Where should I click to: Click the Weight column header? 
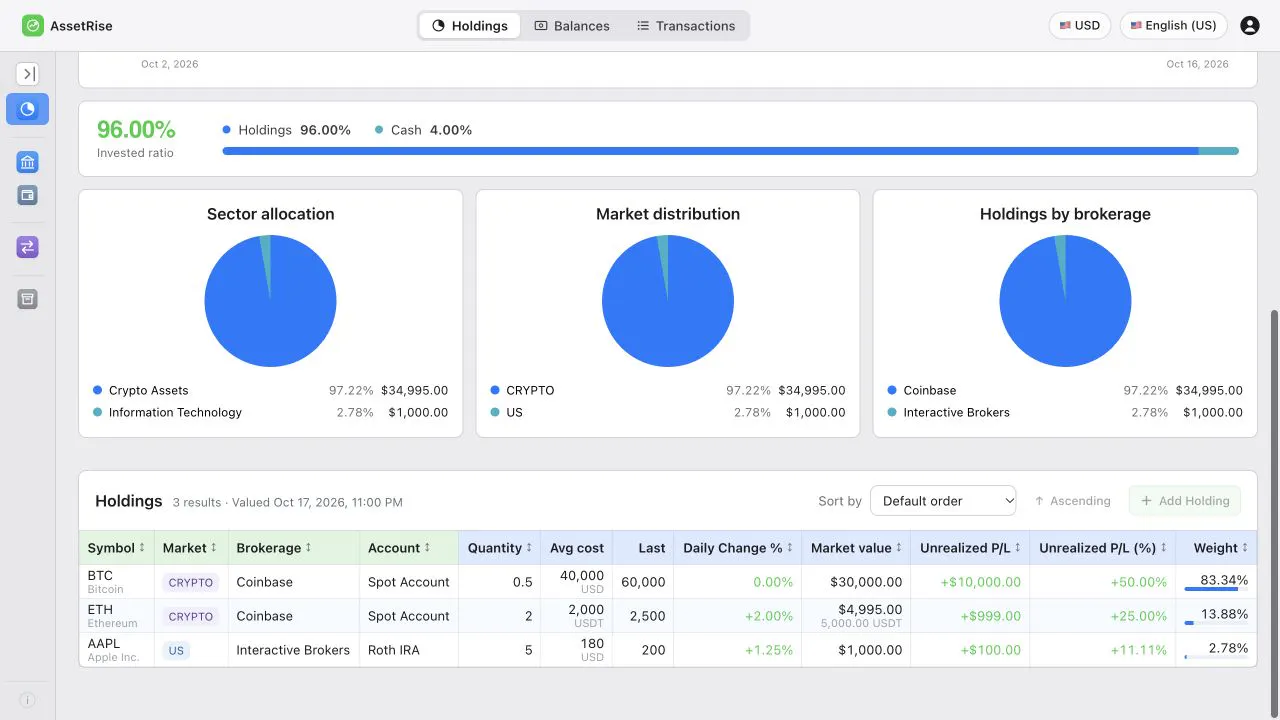coord(1216,548)
